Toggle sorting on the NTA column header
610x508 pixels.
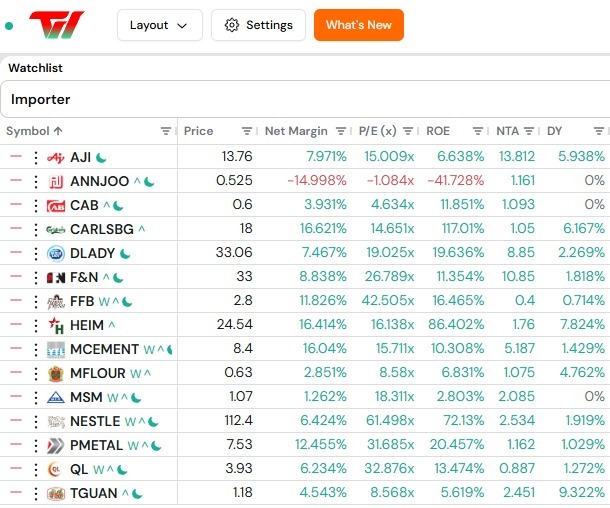click(x=507, y=131)
